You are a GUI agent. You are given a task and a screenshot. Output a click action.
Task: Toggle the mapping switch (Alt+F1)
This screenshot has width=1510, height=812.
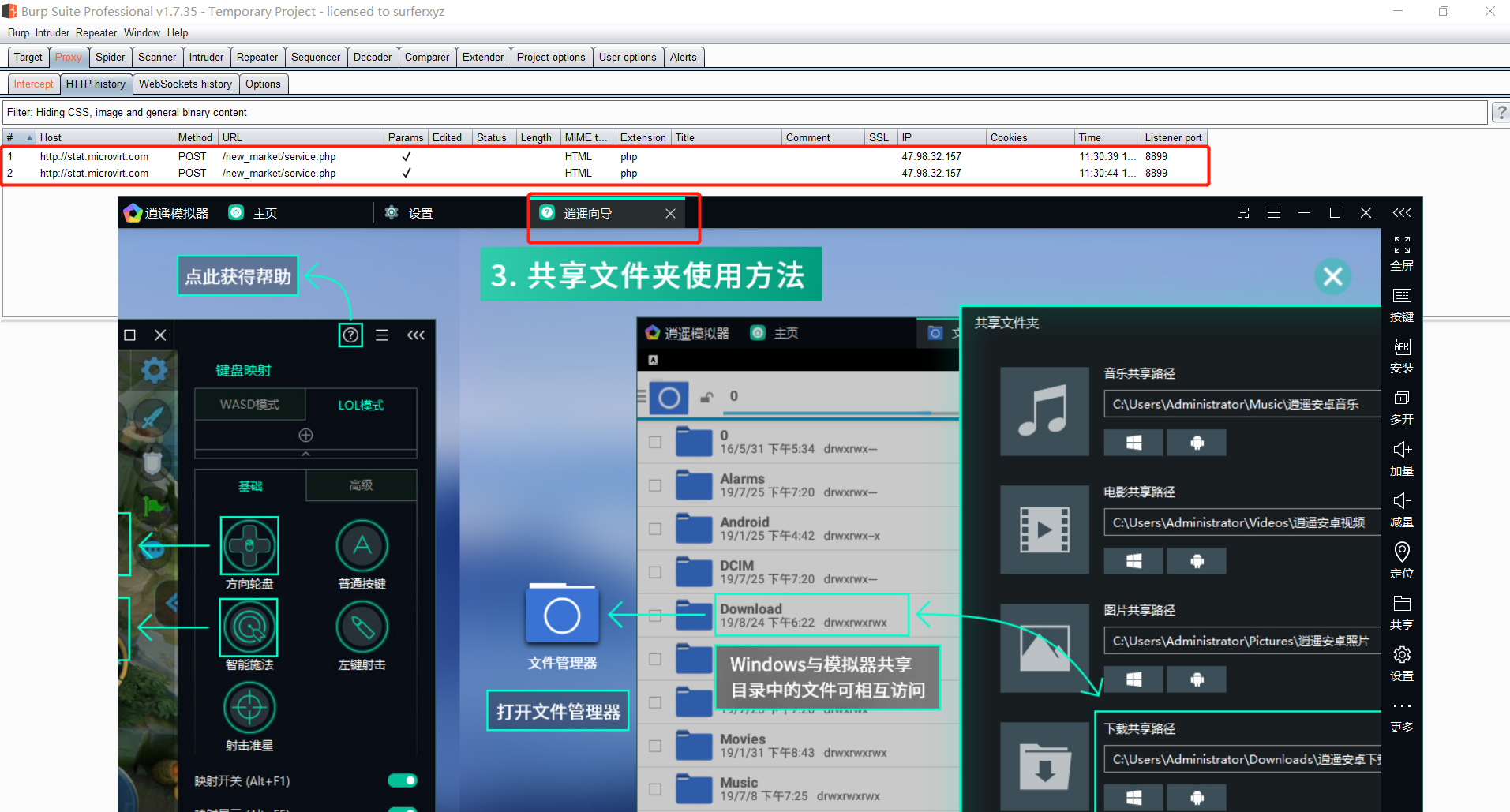(x=402, y=780)
